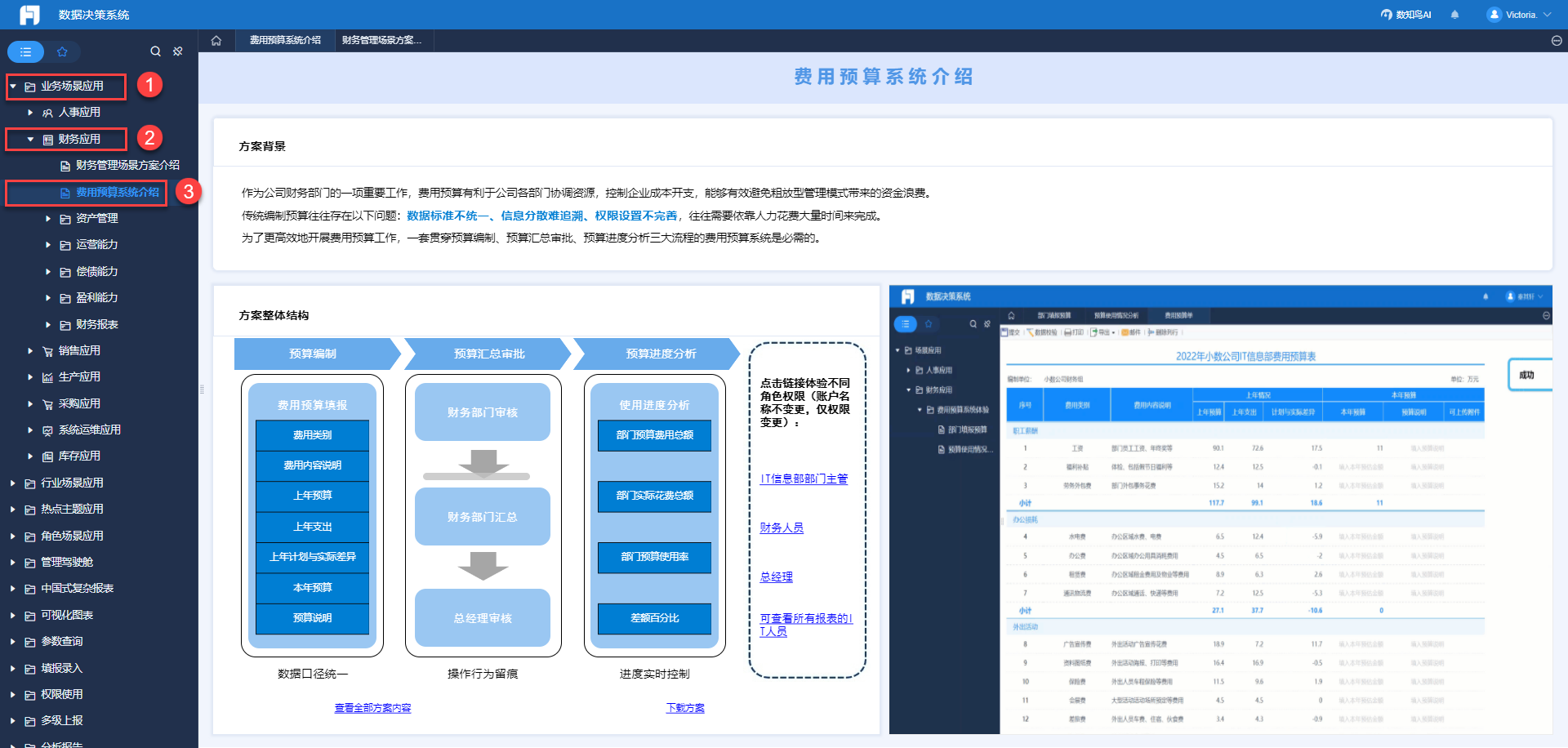Select 角色场景应用 in the sidebar tree
The height and width of the screenshot is (748, 1568).
point(72,537)
